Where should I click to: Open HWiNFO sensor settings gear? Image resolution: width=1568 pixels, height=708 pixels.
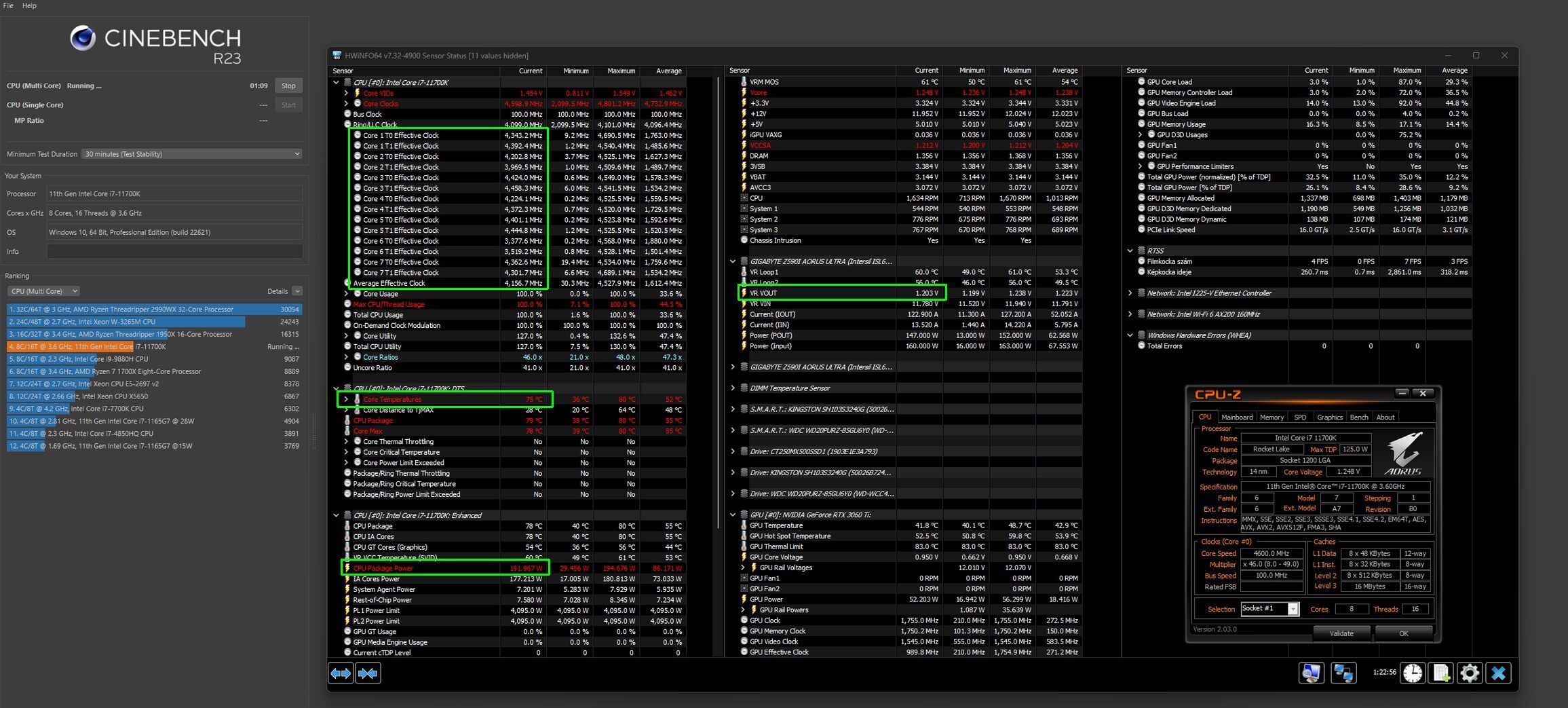1469,673
